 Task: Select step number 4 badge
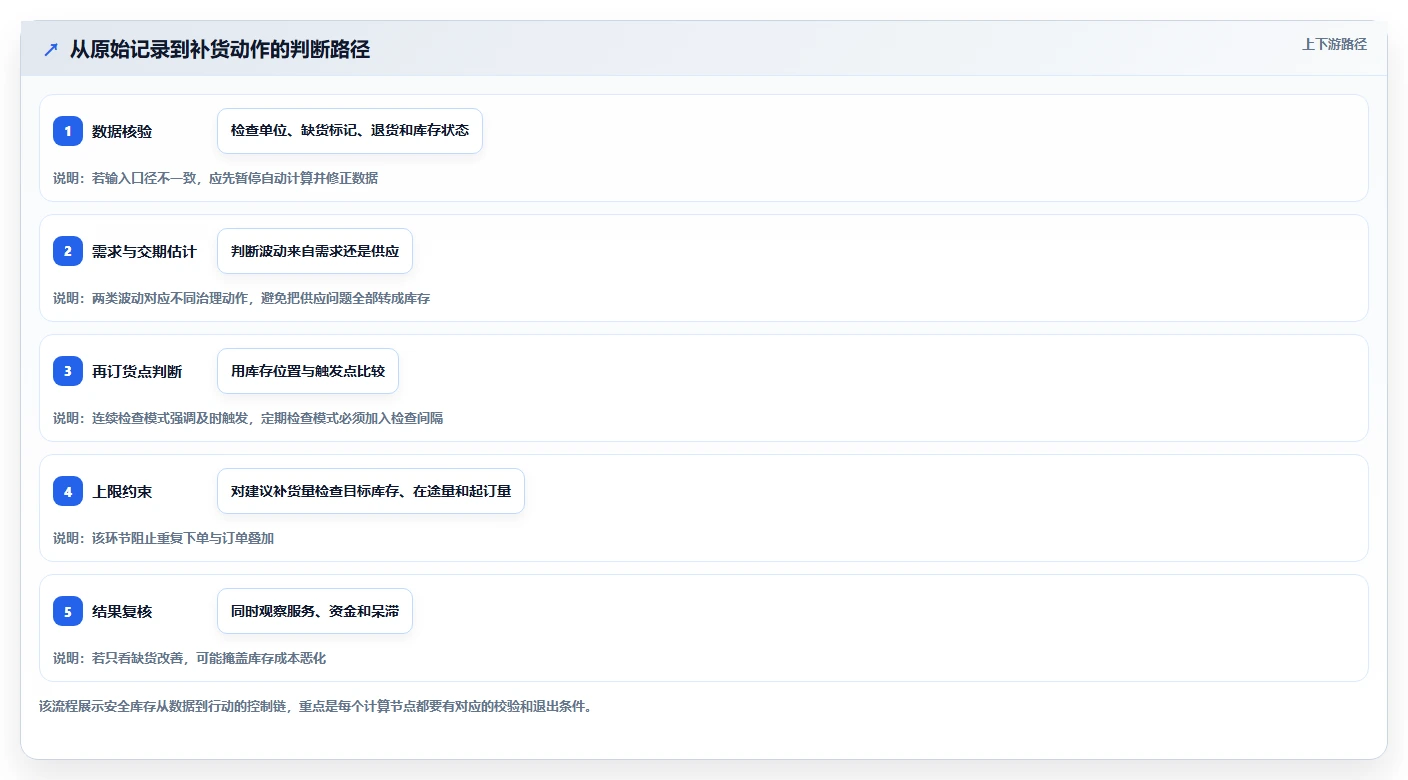click(68, 491)
